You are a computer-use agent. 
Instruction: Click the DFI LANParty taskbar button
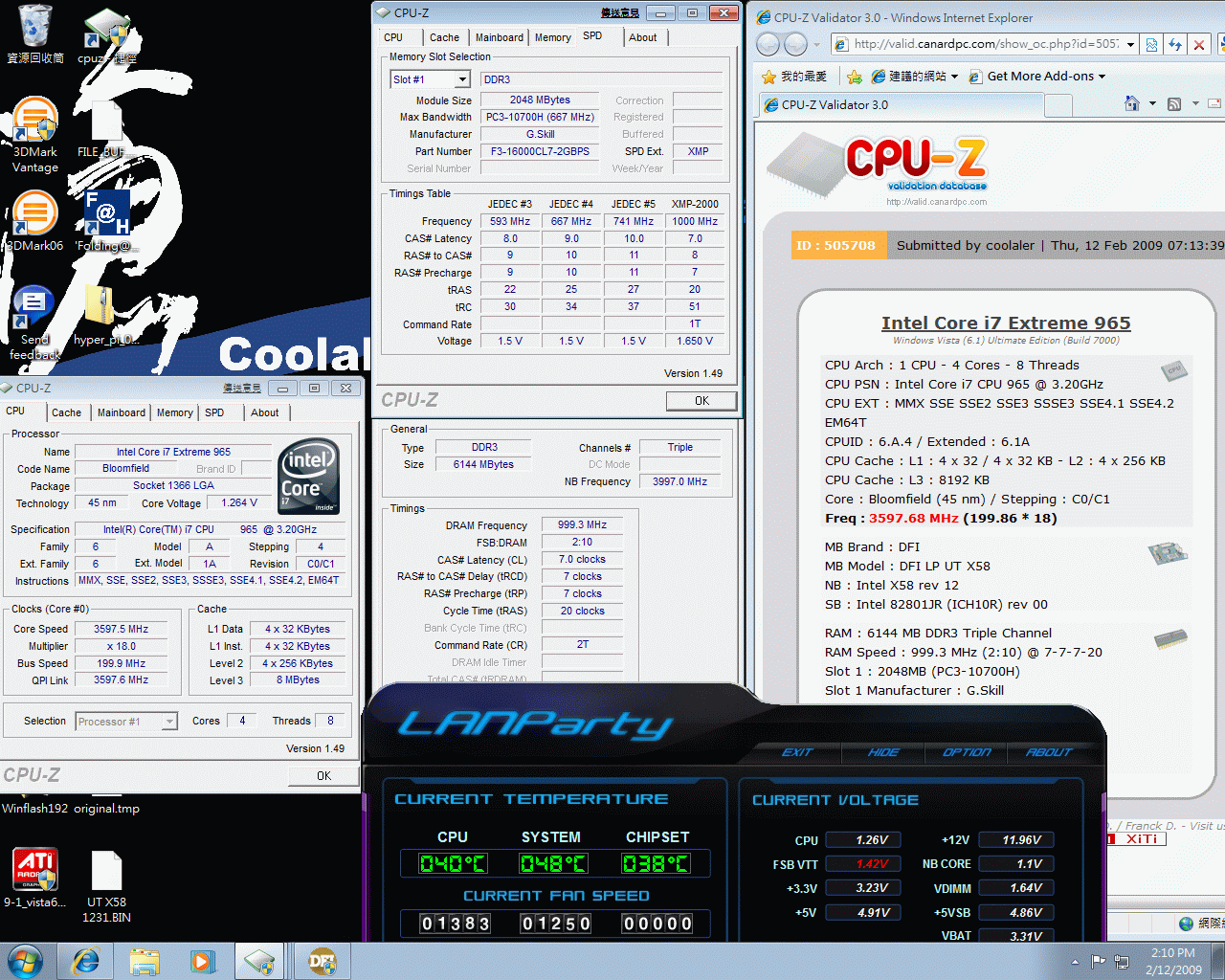[323, 961]
